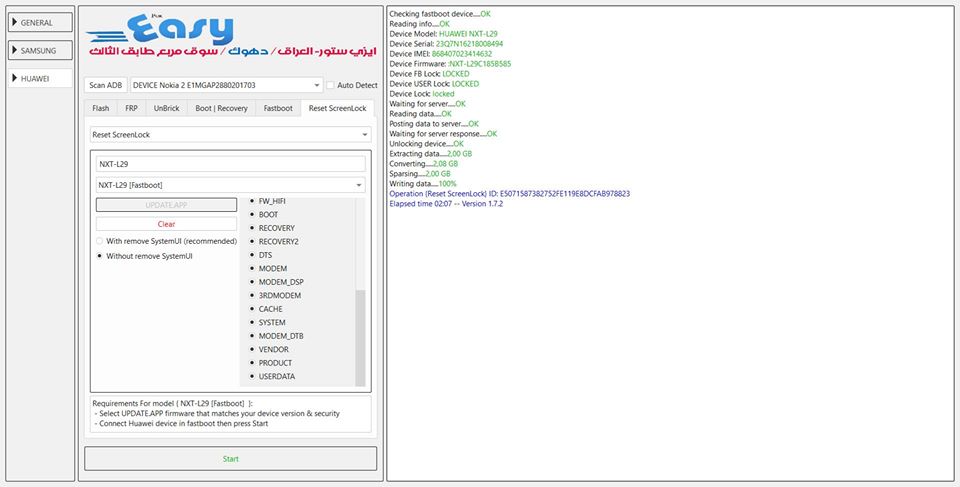Image resolution: width=960 pixels, height=487 pixels.
Task: Expand the SAMSUNG sidebar section
Action: (40, 51)
